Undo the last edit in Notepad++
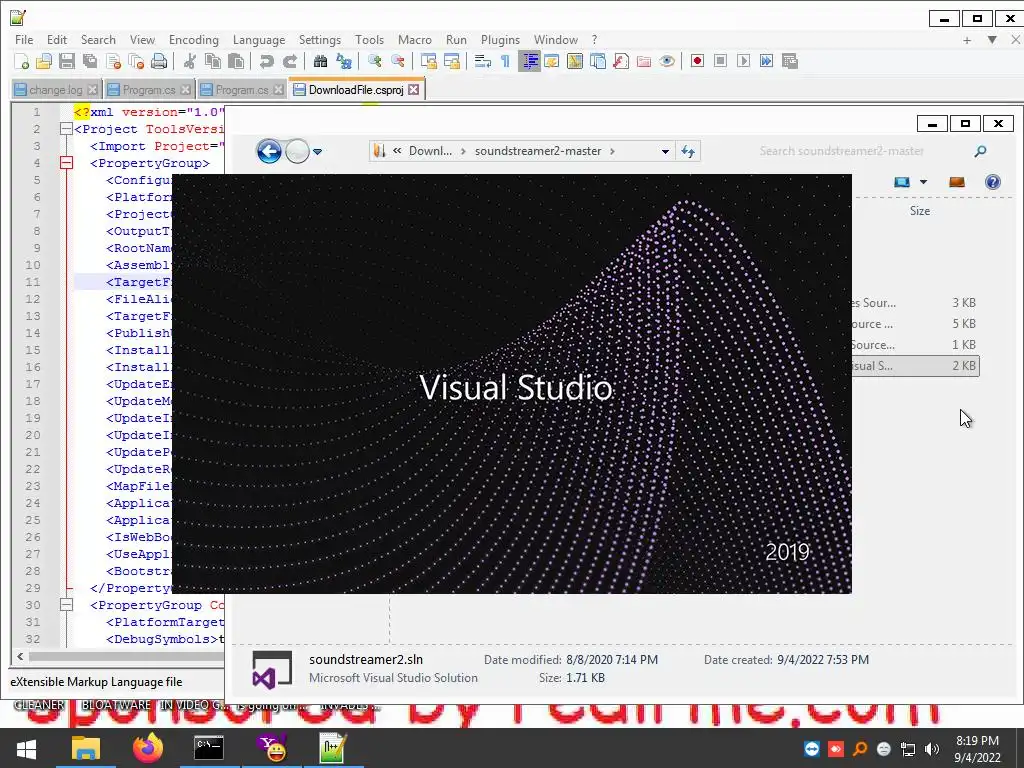 pos(266,61)
